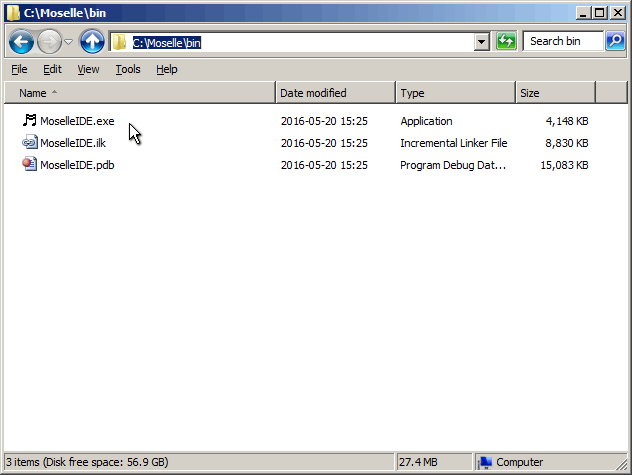632x475 pixels.
Task: Maximize the C:\Moselle\bin window
Action: click(x=599, y=13)
